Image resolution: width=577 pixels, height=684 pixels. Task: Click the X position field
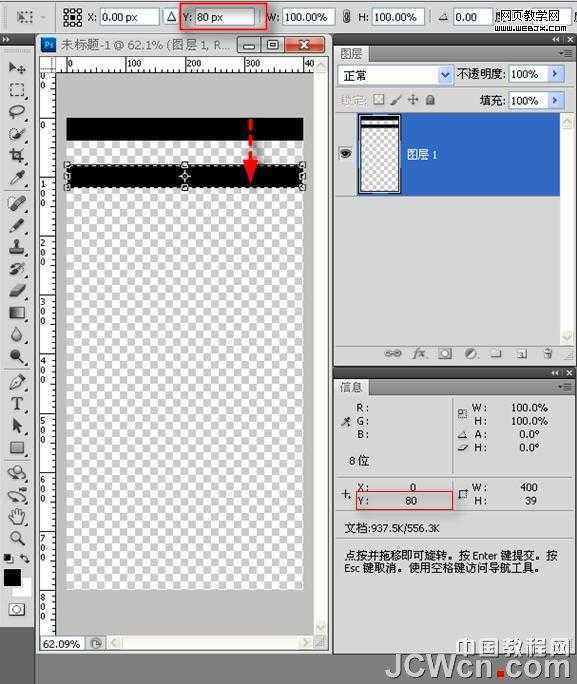130,17
